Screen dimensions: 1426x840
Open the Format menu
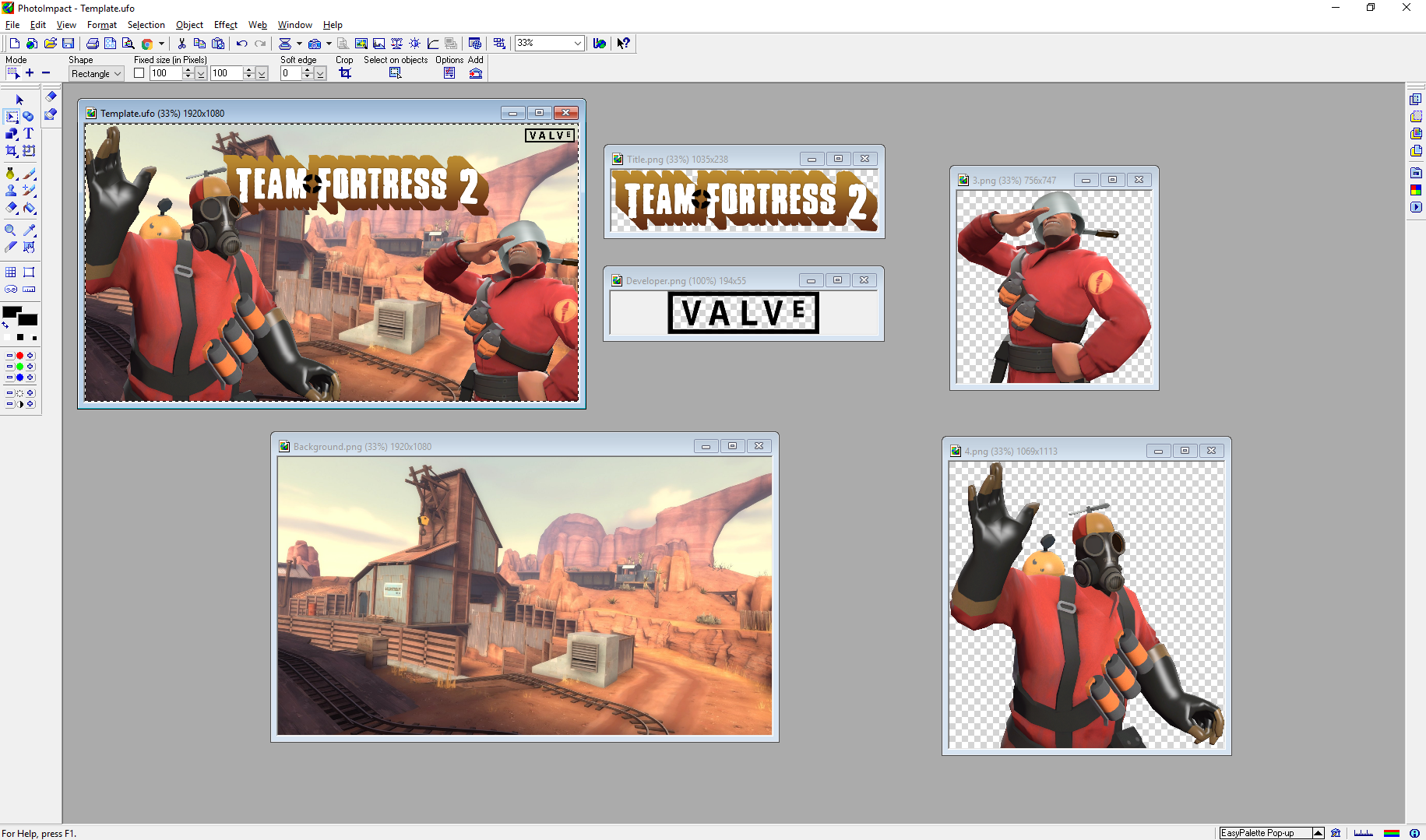(102, 25)
